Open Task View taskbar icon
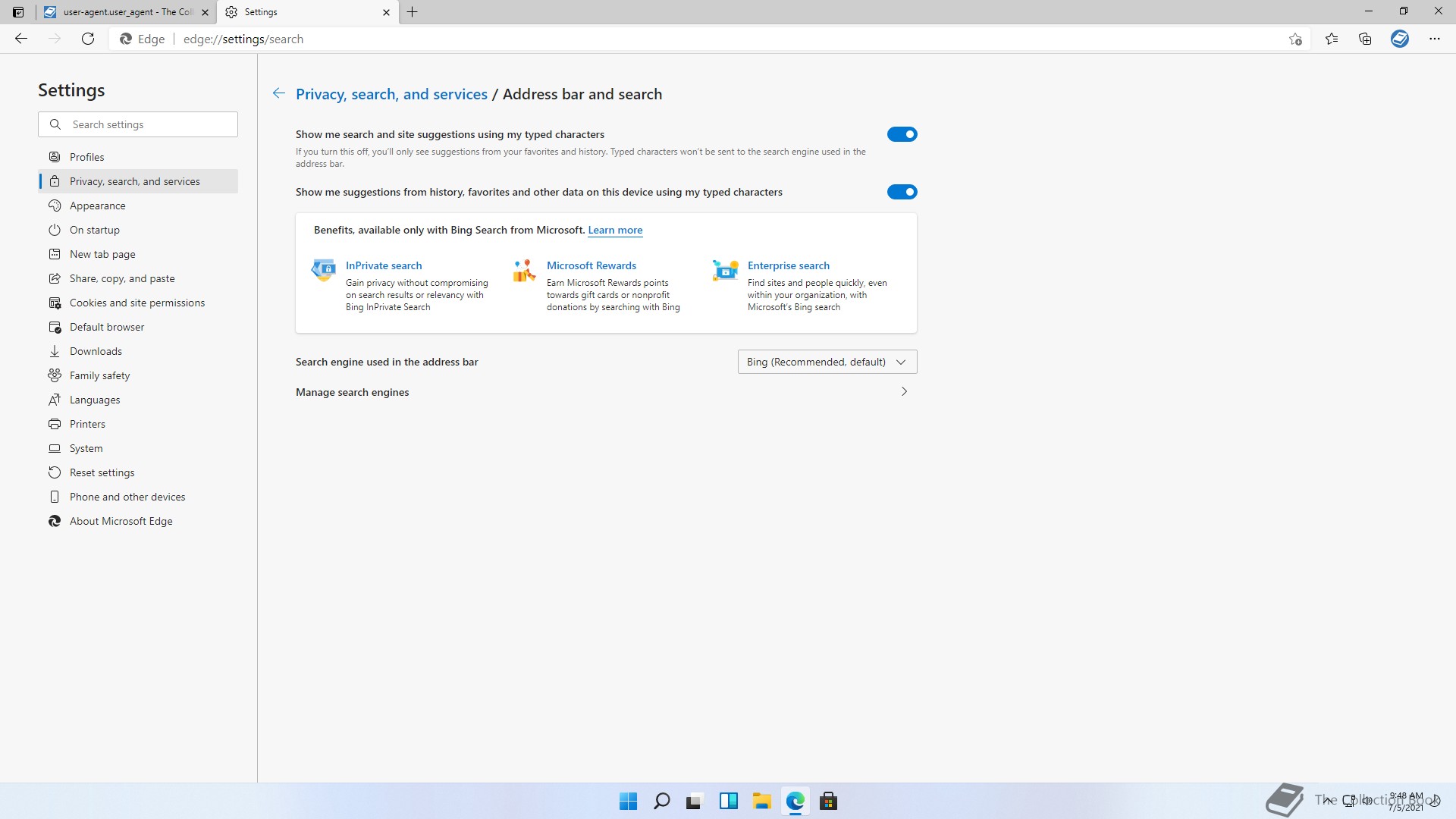This screenshot has width=1456, height=819. click(x=695, y=801)
